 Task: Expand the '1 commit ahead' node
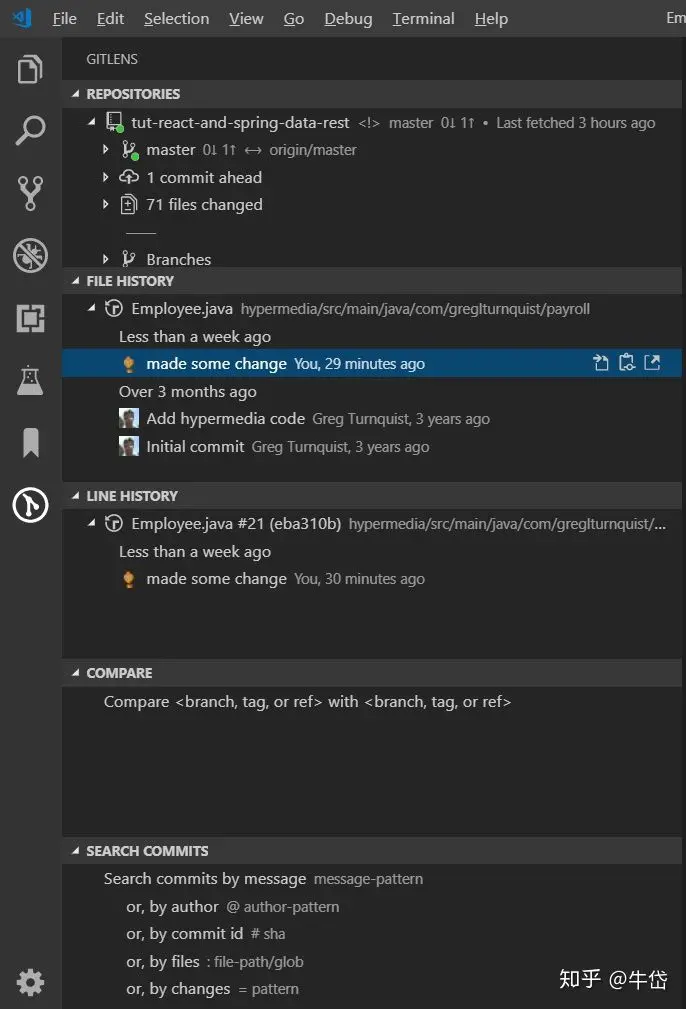(106, 177)
